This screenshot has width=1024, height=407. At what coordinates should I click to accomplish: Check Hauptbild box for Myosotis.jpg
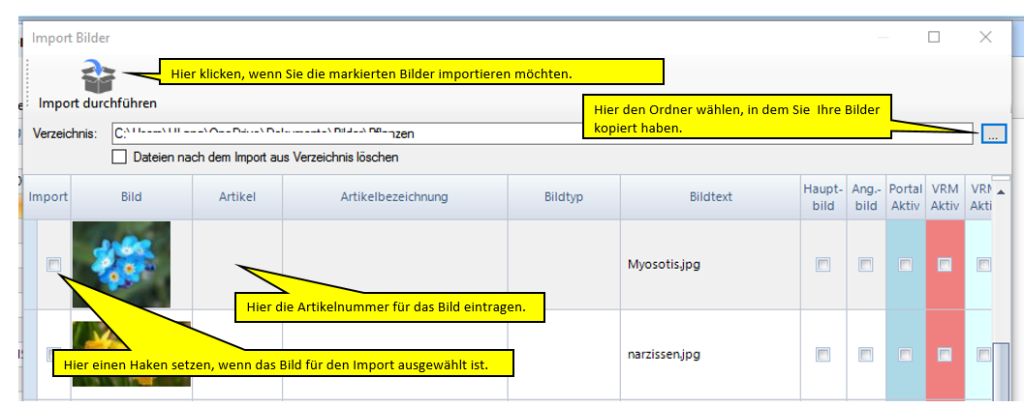[x=822, y=265]
